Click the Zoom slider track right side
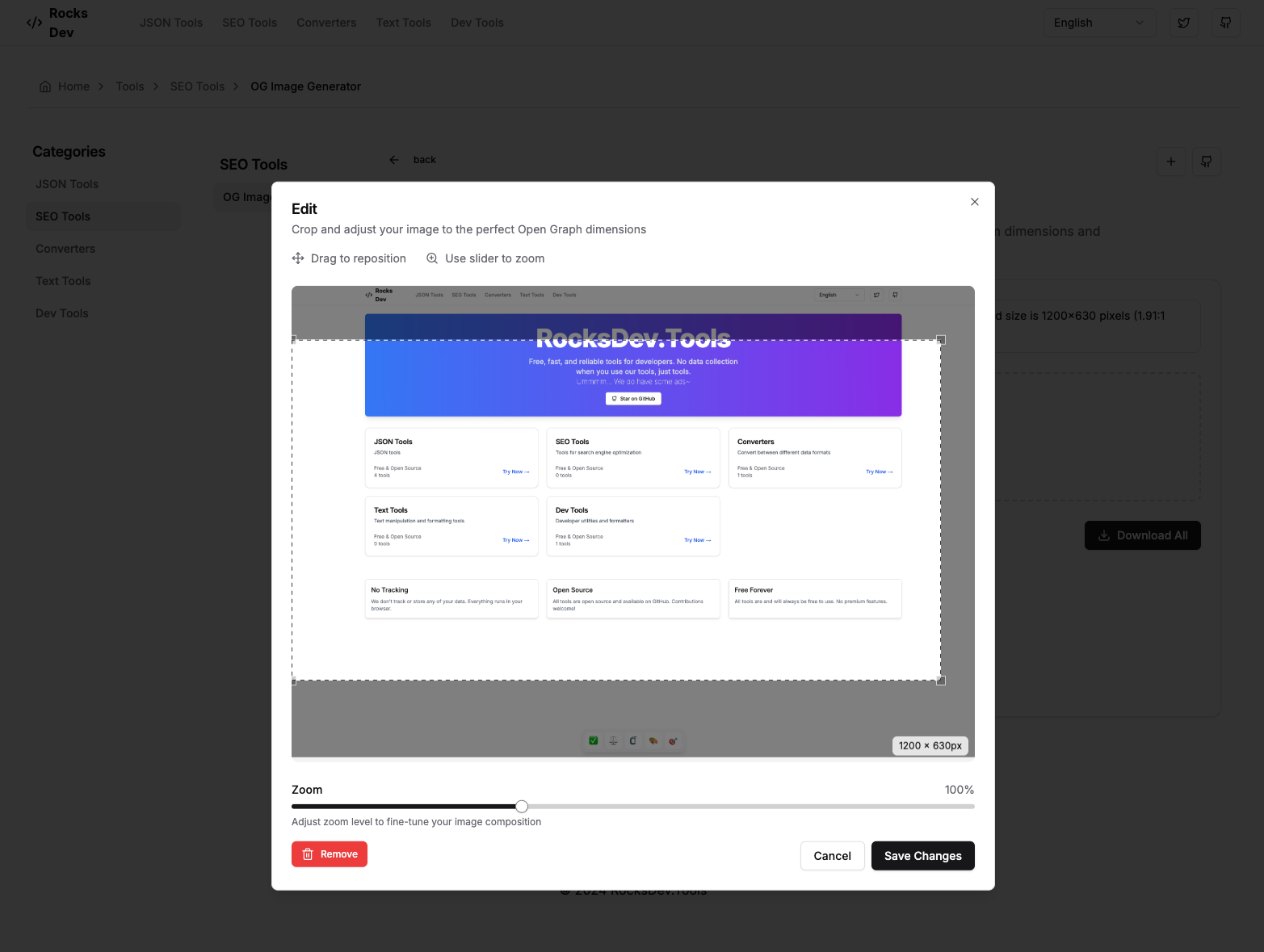This screenshot has height=952, width=1264. [751, 807]
